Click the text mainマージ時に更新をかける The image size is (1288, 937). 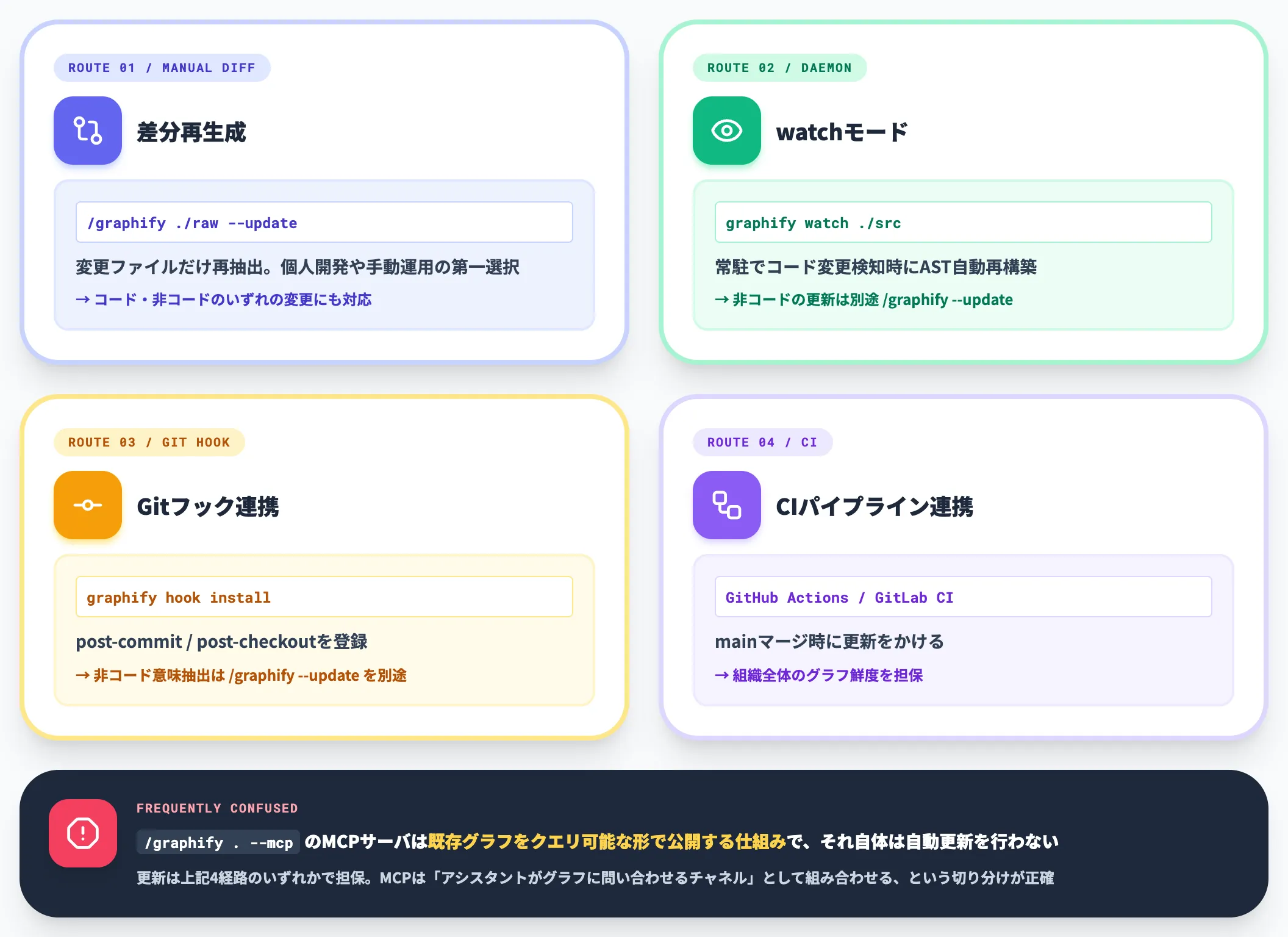[x=829, y=642]
